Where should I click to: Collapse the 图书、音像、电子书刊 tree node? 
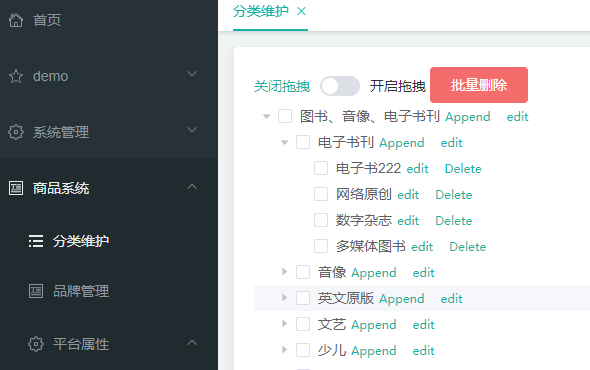266,117
